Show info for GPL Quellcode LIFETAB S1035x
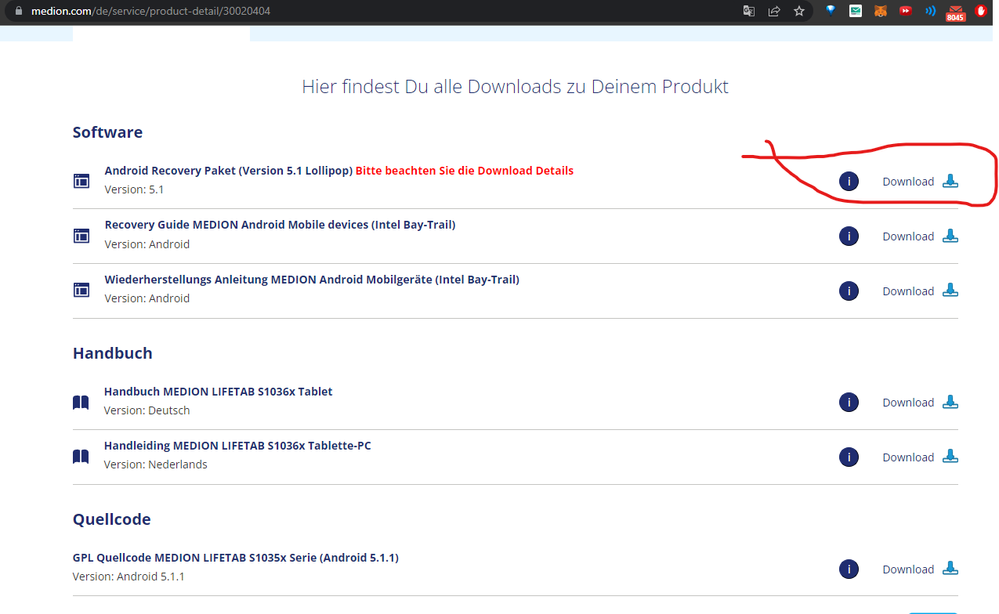 tap(849, 569)
